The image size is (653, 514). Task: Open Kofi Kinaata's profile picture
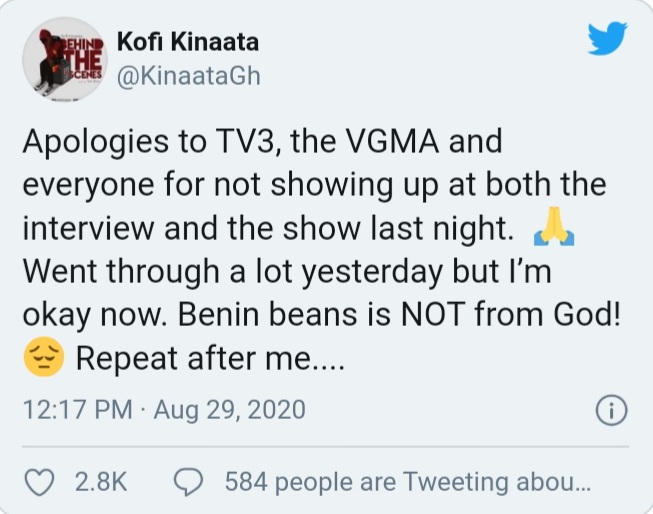(63, 59)
